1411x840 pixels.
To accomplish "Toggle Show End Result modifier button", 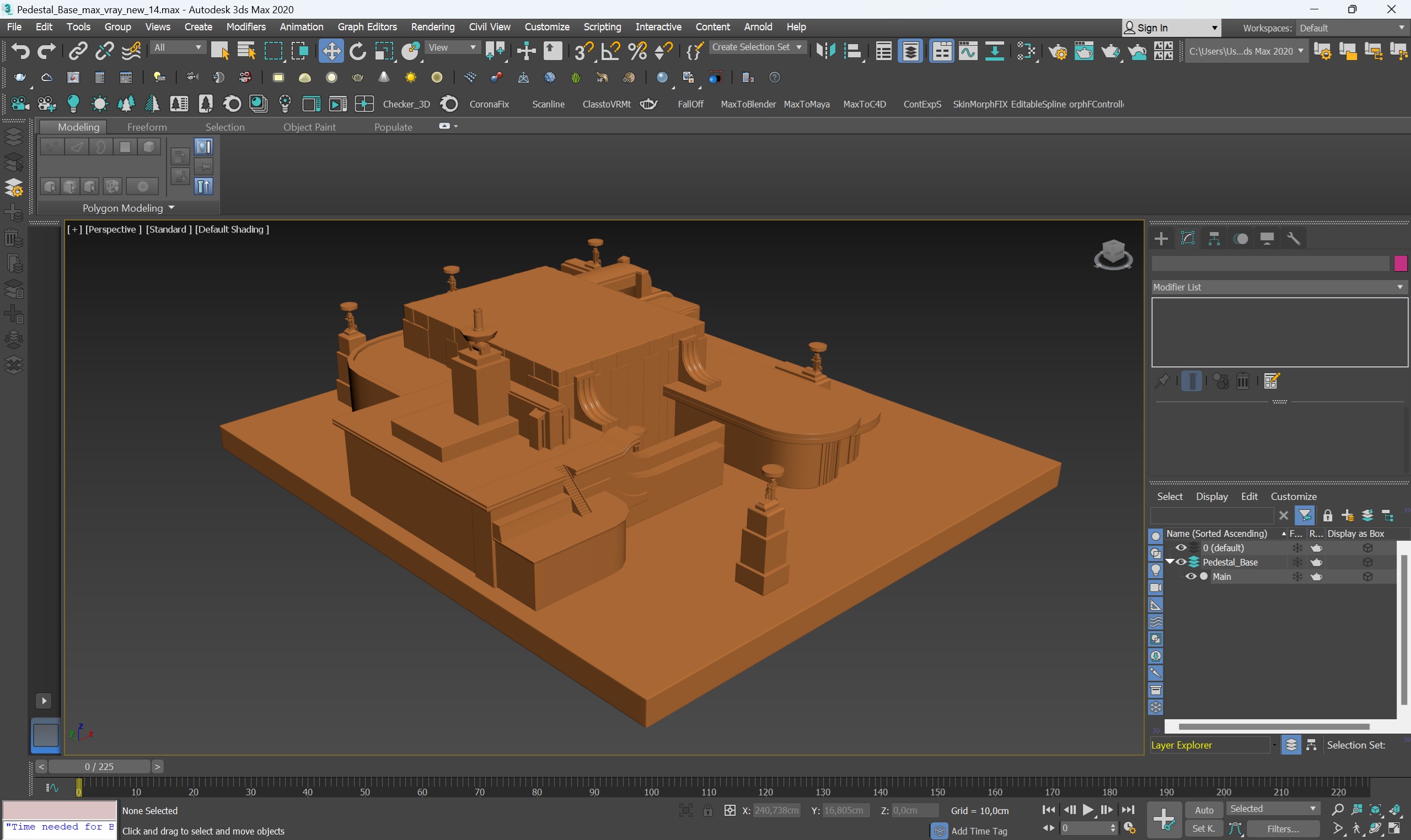I will click(x=1192, y=381).
